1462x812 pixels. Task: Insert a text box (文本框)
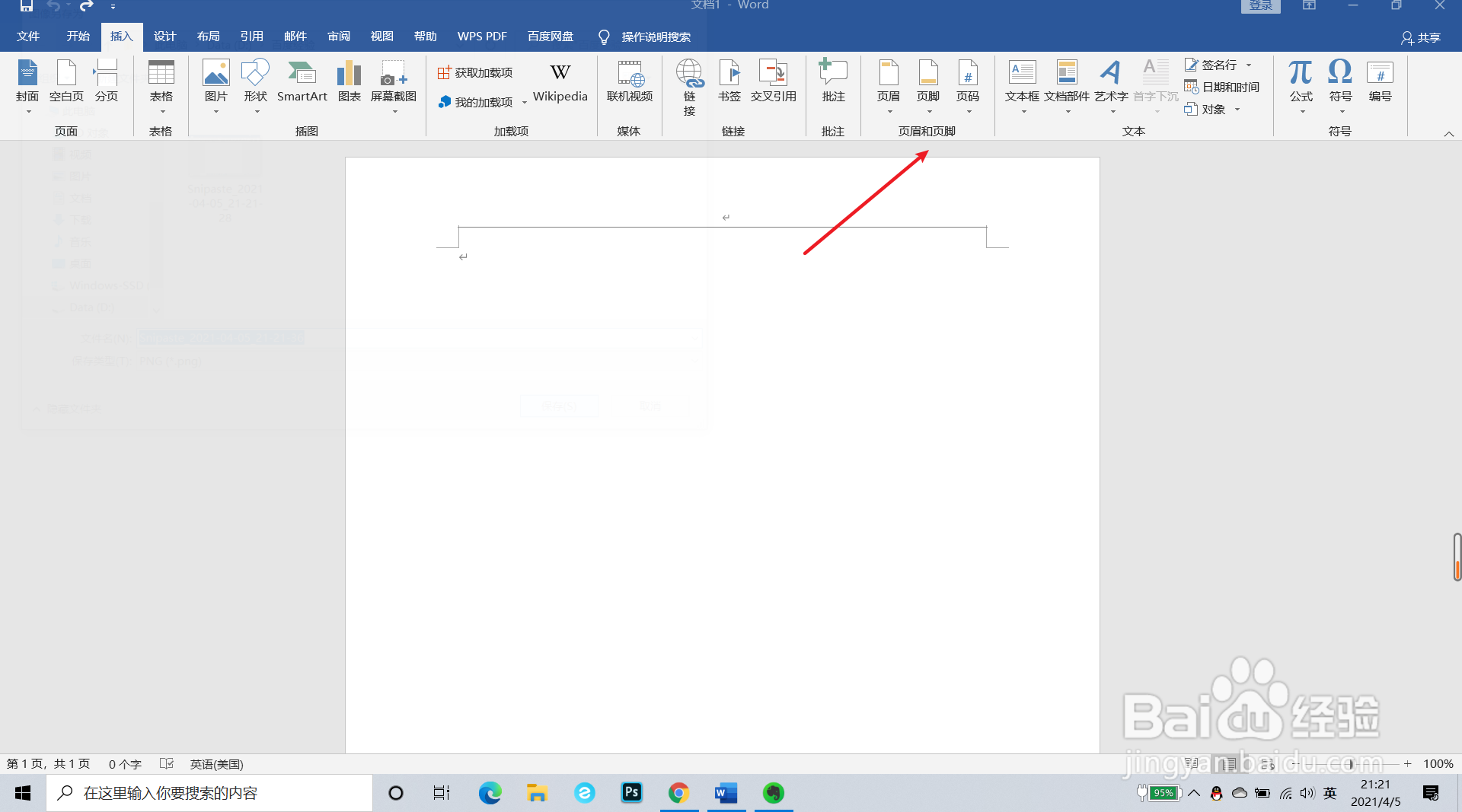[1022, 86]
